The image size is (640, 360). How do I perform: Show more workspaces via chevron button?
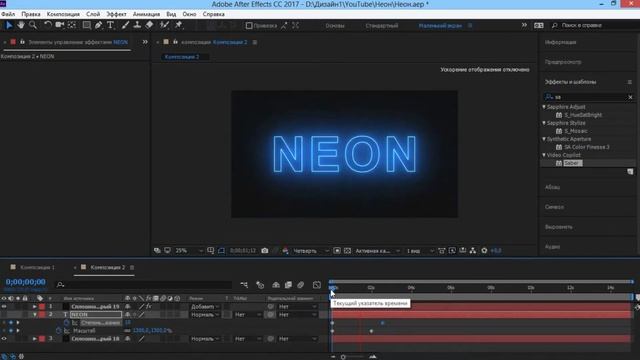point(524,25)
